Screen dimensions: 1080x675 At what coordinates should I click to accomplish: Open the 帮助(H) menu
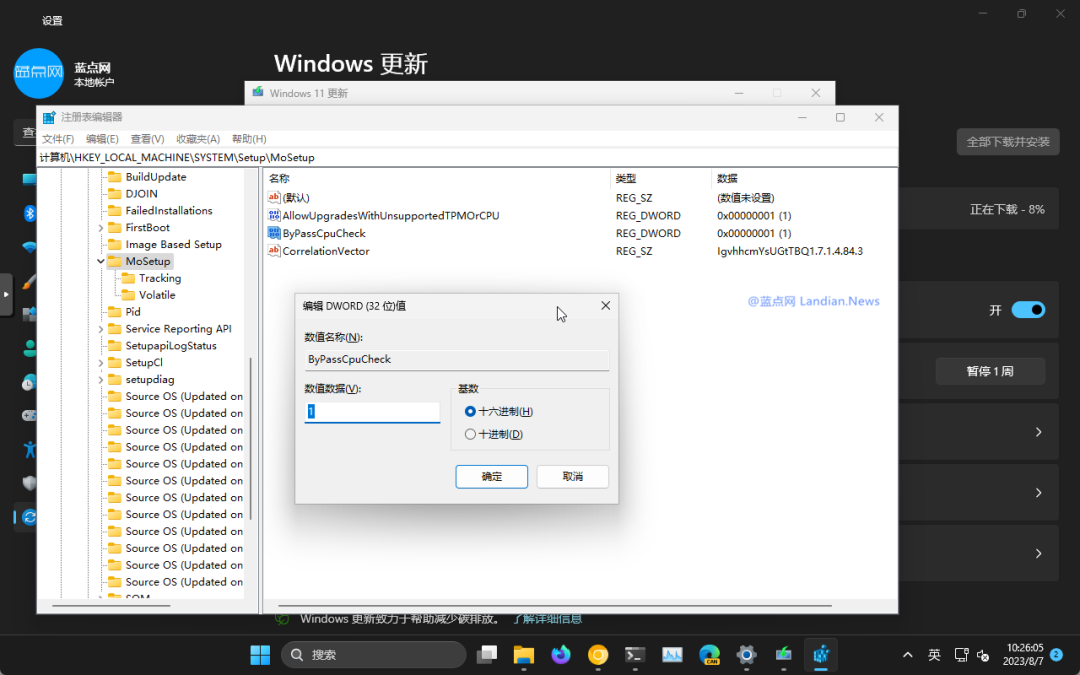tap(249, 139)
